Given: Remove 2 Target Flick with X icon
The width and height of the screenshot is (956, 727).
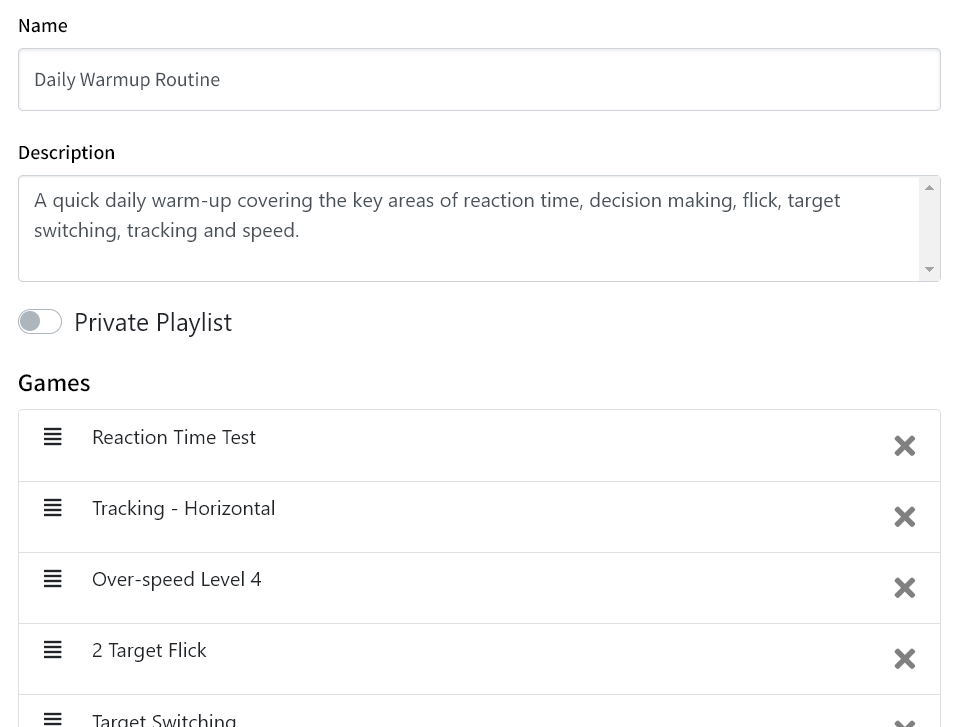Looking at the screenshot, I should 904,659.
